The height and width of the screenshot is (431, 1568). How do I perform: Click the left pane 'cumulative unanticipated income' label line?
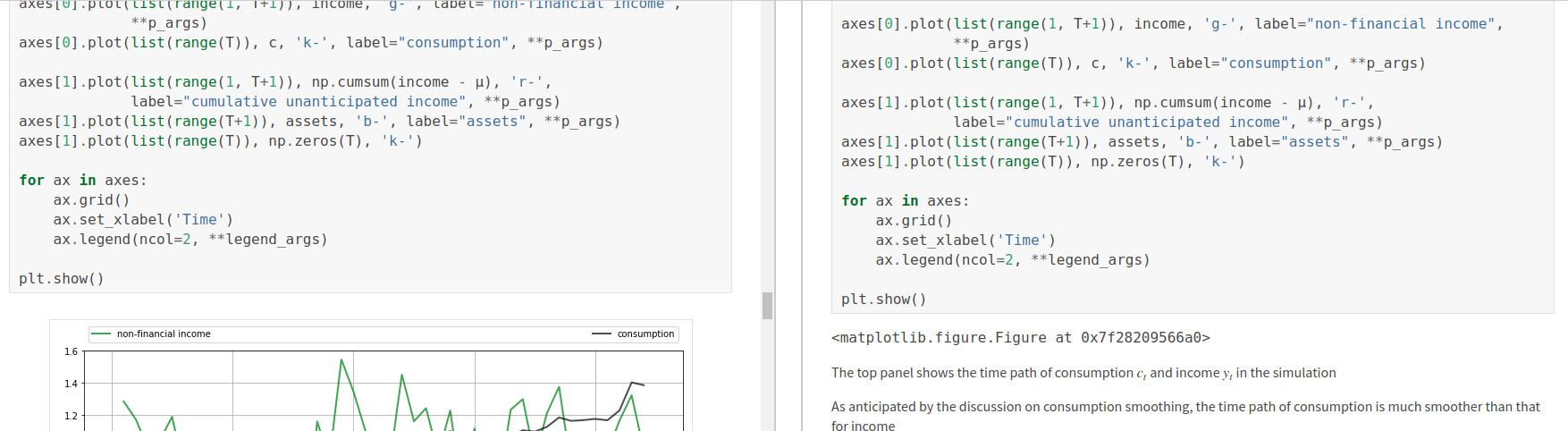pyautogui.click(x=346, y=102)
